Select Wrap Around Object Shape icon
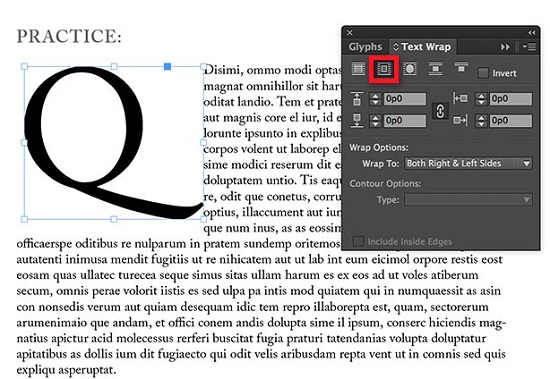The width and height of the screenshot is (550, 379). point(409,68)
